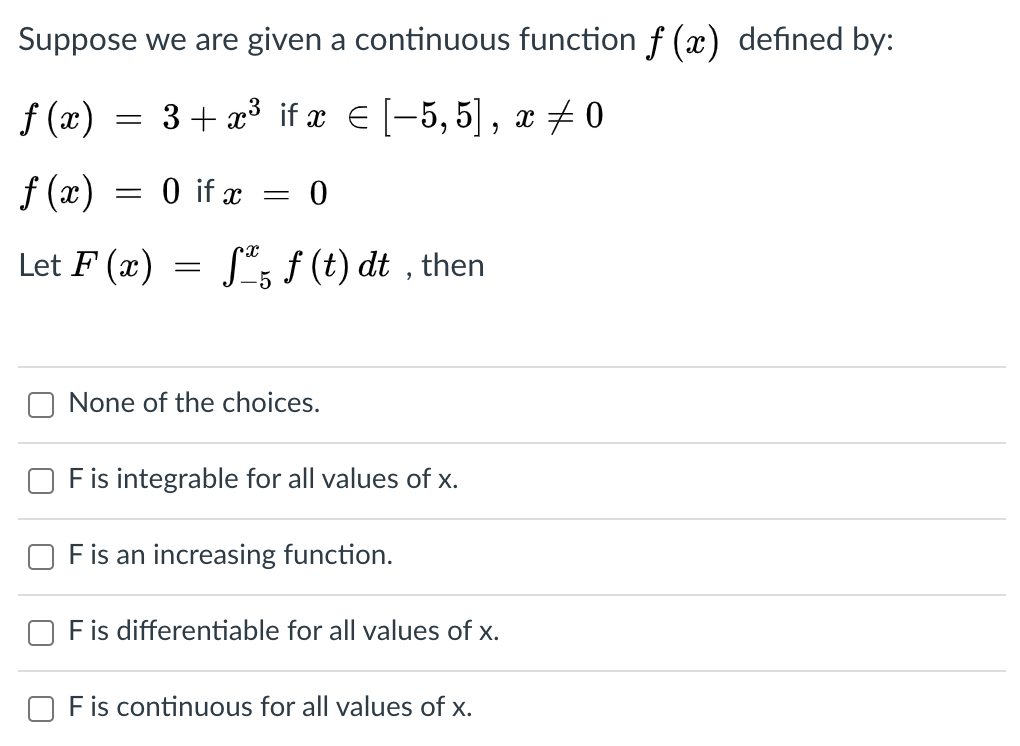
Task: Check the "None of the choices" checkbox
Action: [40, 404]
